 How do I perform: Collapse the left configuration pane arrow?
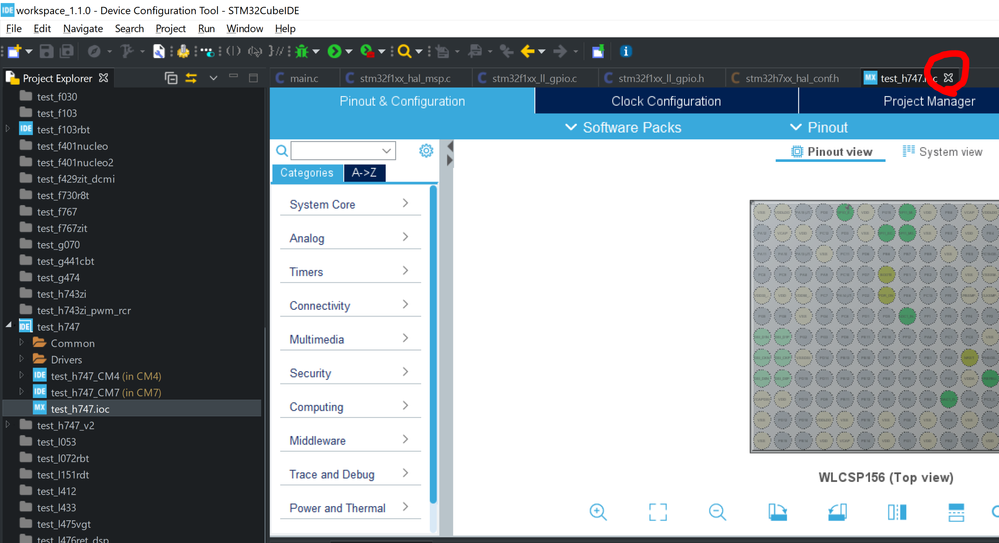[x=450, y=147]
